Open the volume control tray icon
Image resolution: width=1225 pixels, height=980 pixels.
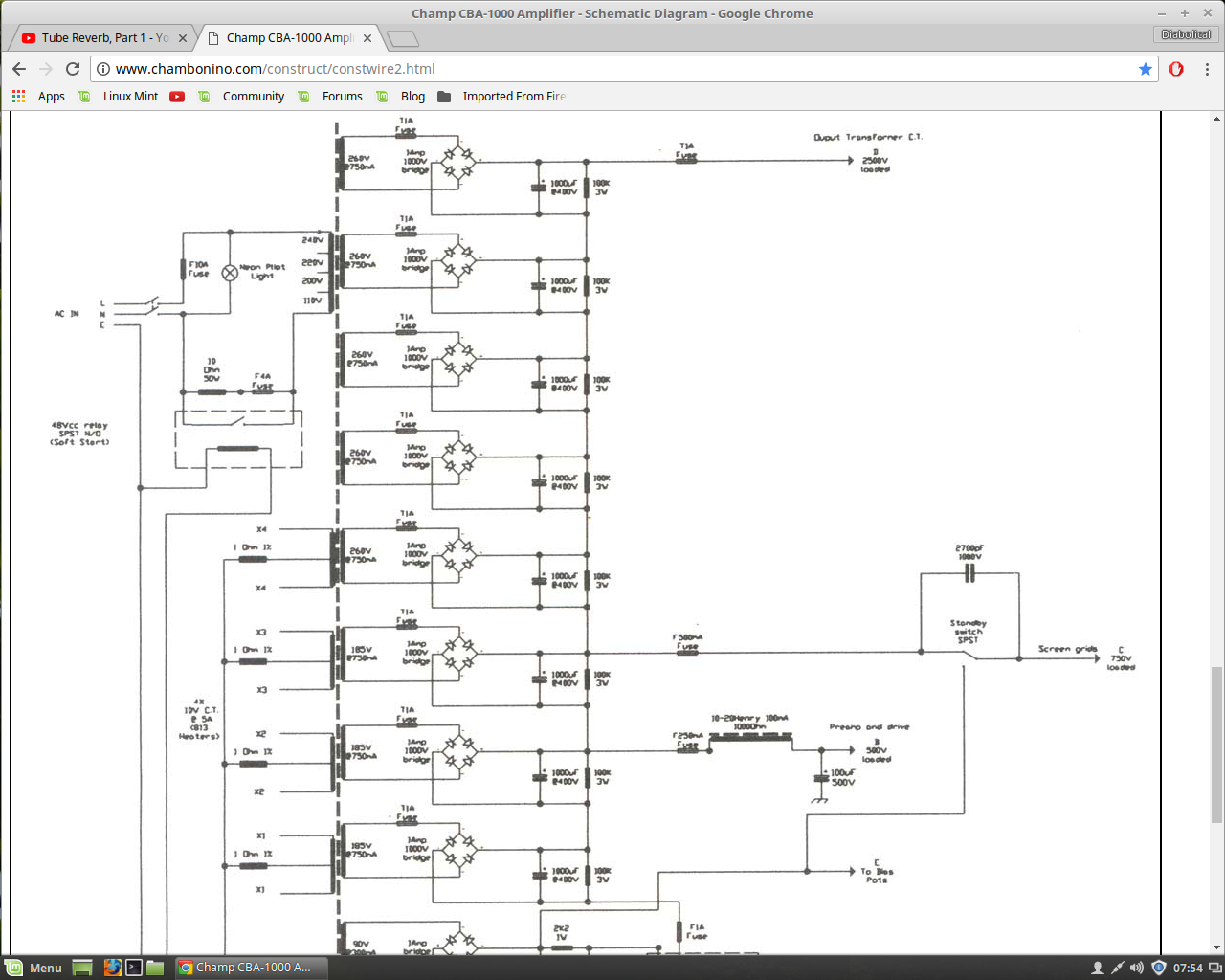pos(1137,968)
